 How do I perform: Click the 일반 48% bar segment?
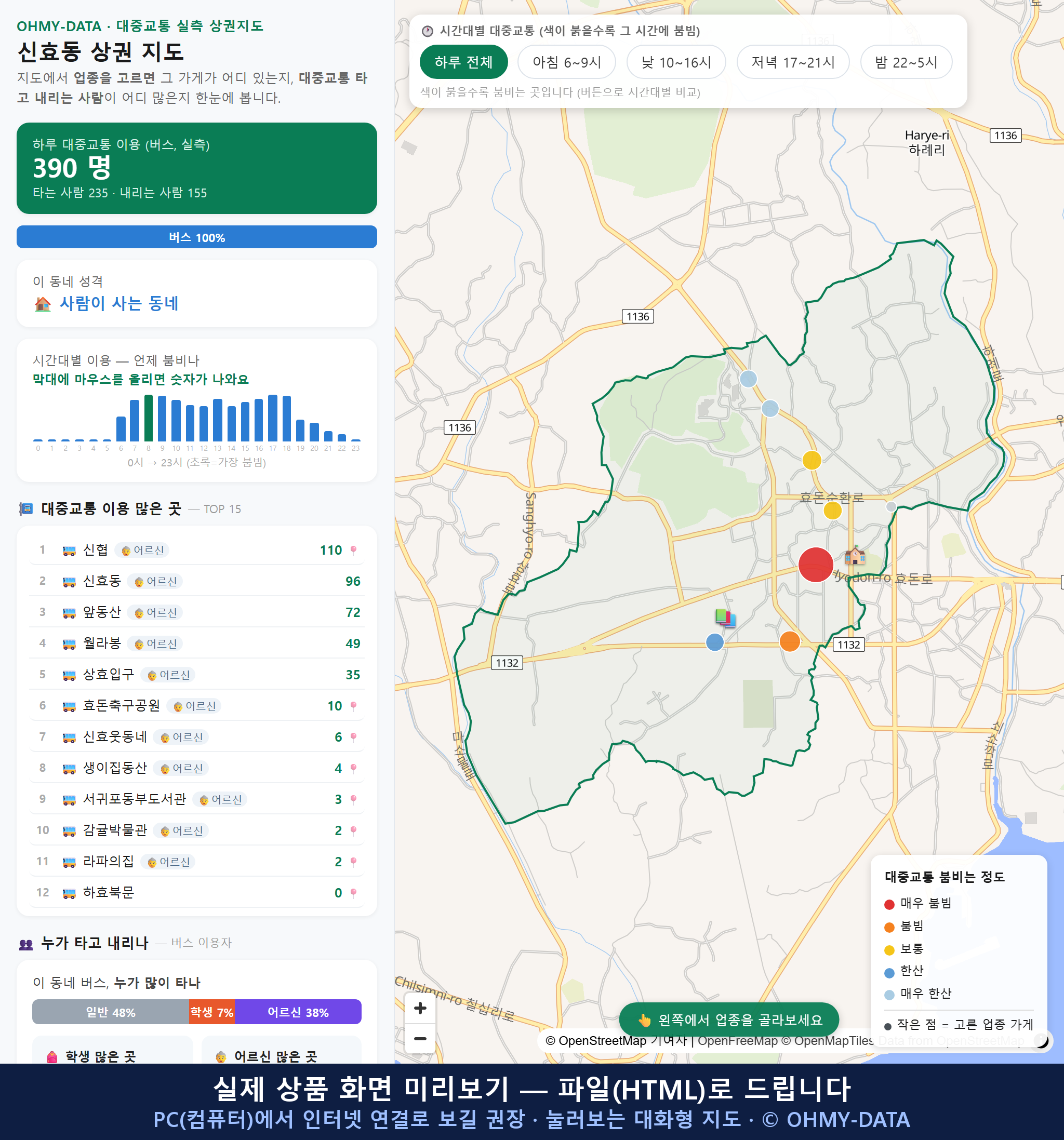111,1012
